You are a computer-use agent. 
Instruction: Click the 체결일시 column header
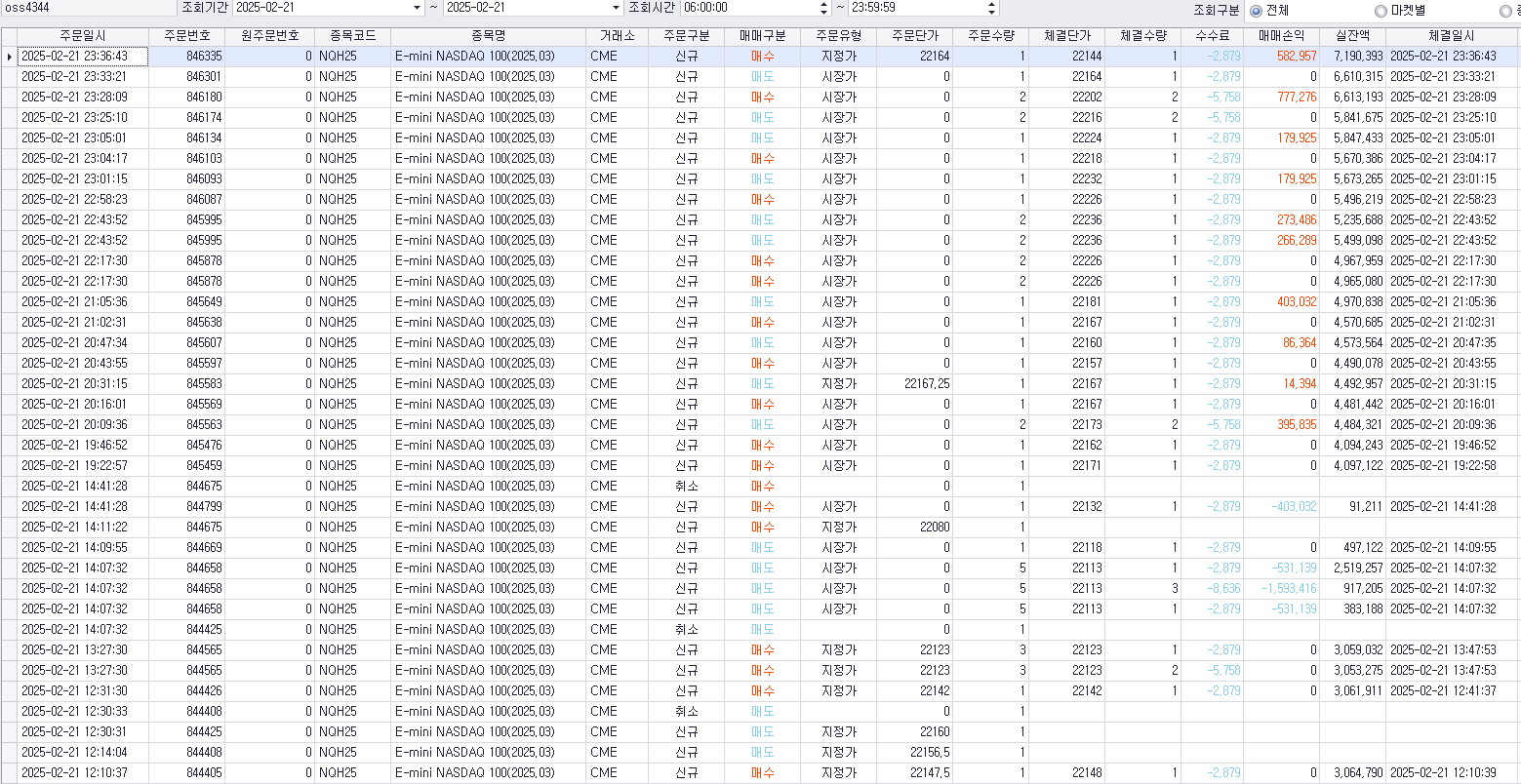click(x=1453, y=35)
